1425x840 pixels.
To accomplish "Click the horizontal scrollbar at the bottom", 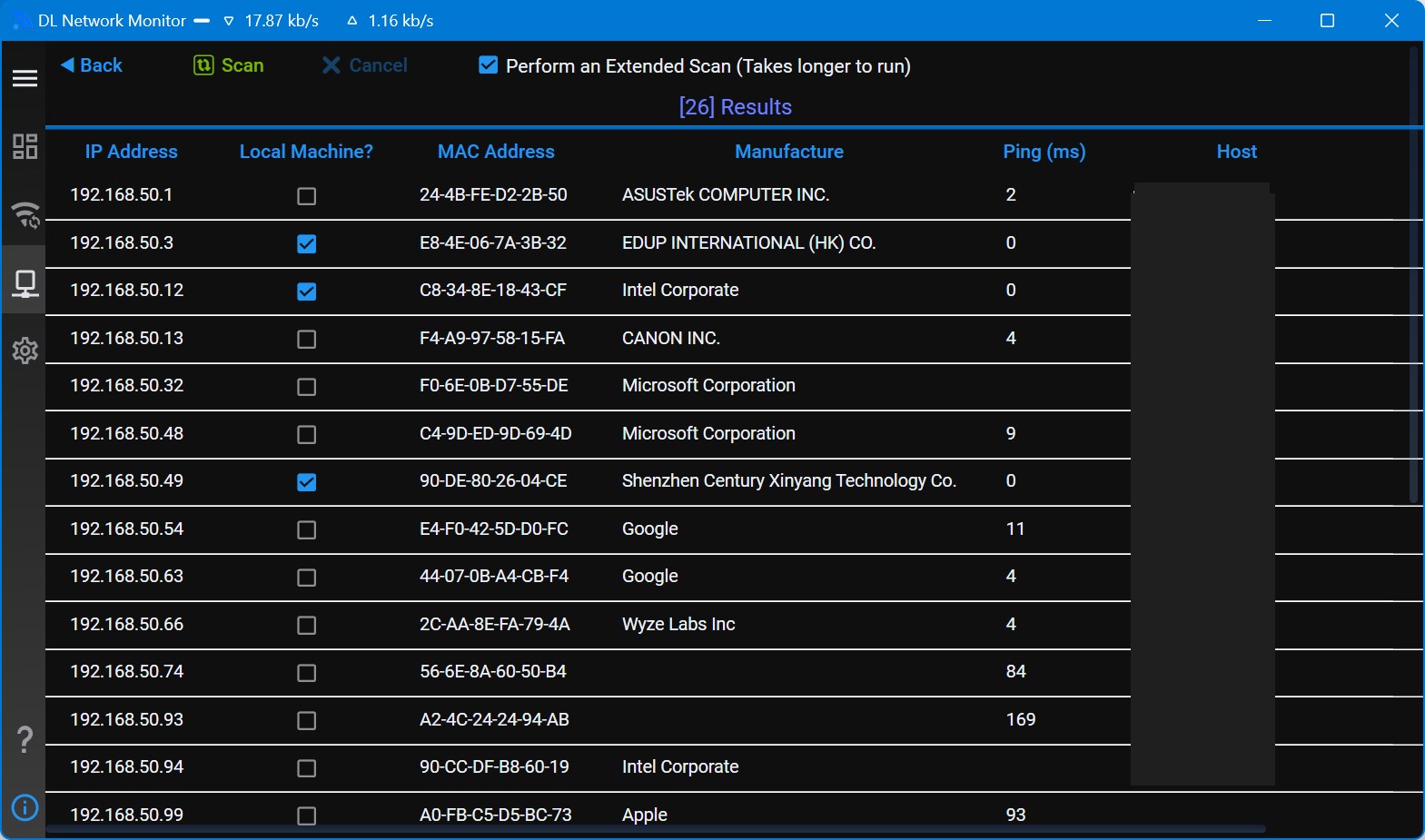I will click(656, 828).
